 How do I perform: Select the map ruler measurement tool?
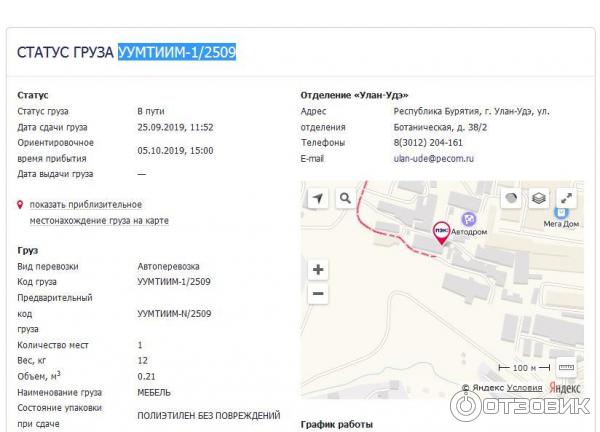(x=566, y=367)
